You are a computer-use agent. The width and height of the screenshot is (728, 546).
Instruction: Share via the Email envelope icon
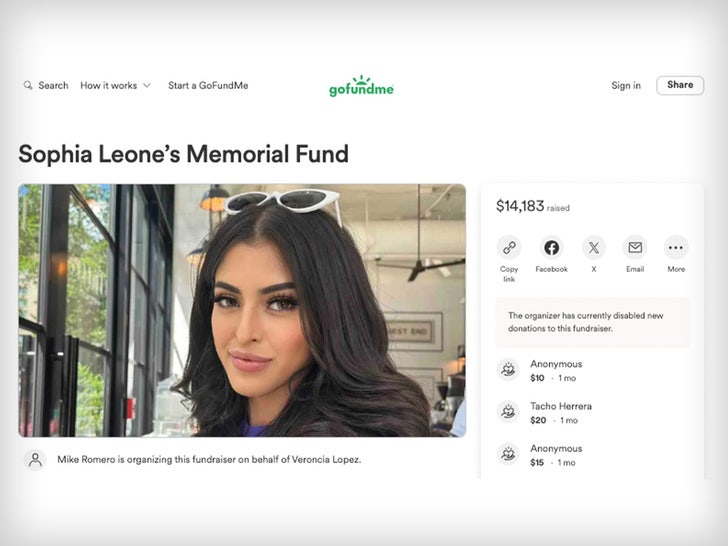click(635, 247)
